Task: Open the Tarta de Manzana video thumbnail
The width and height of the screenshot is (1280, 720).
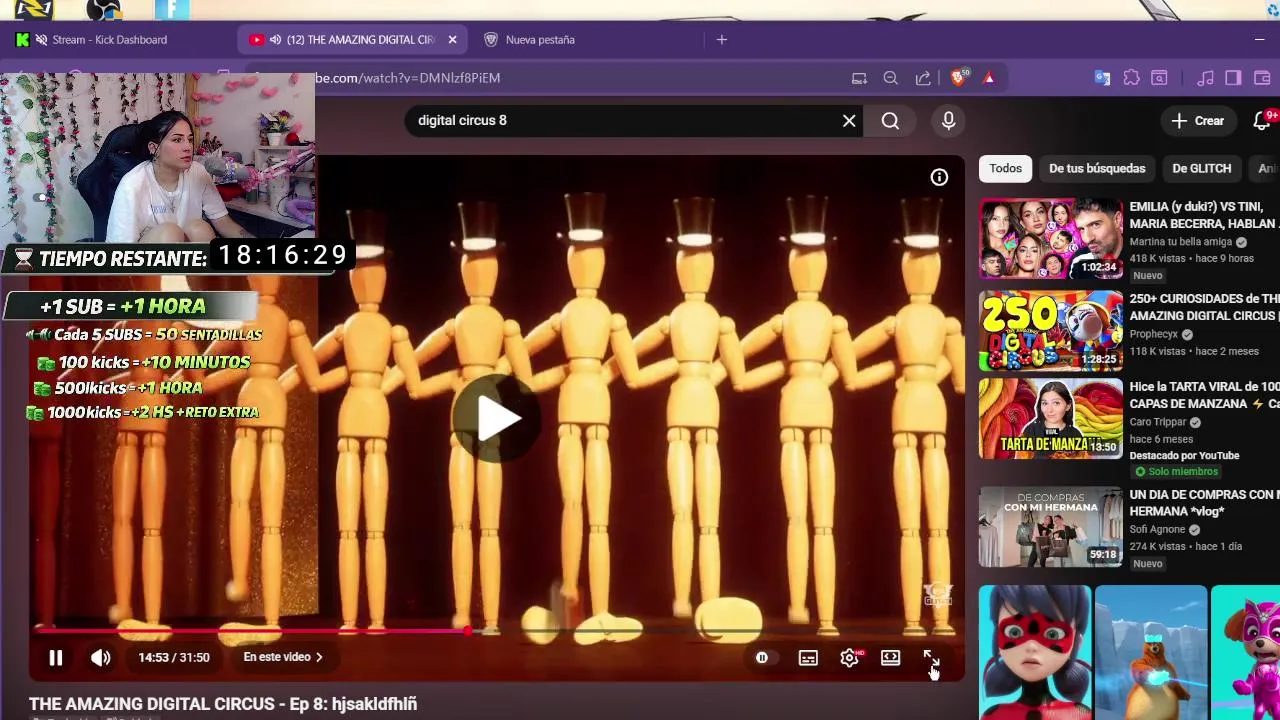Action: point(1050,418)
